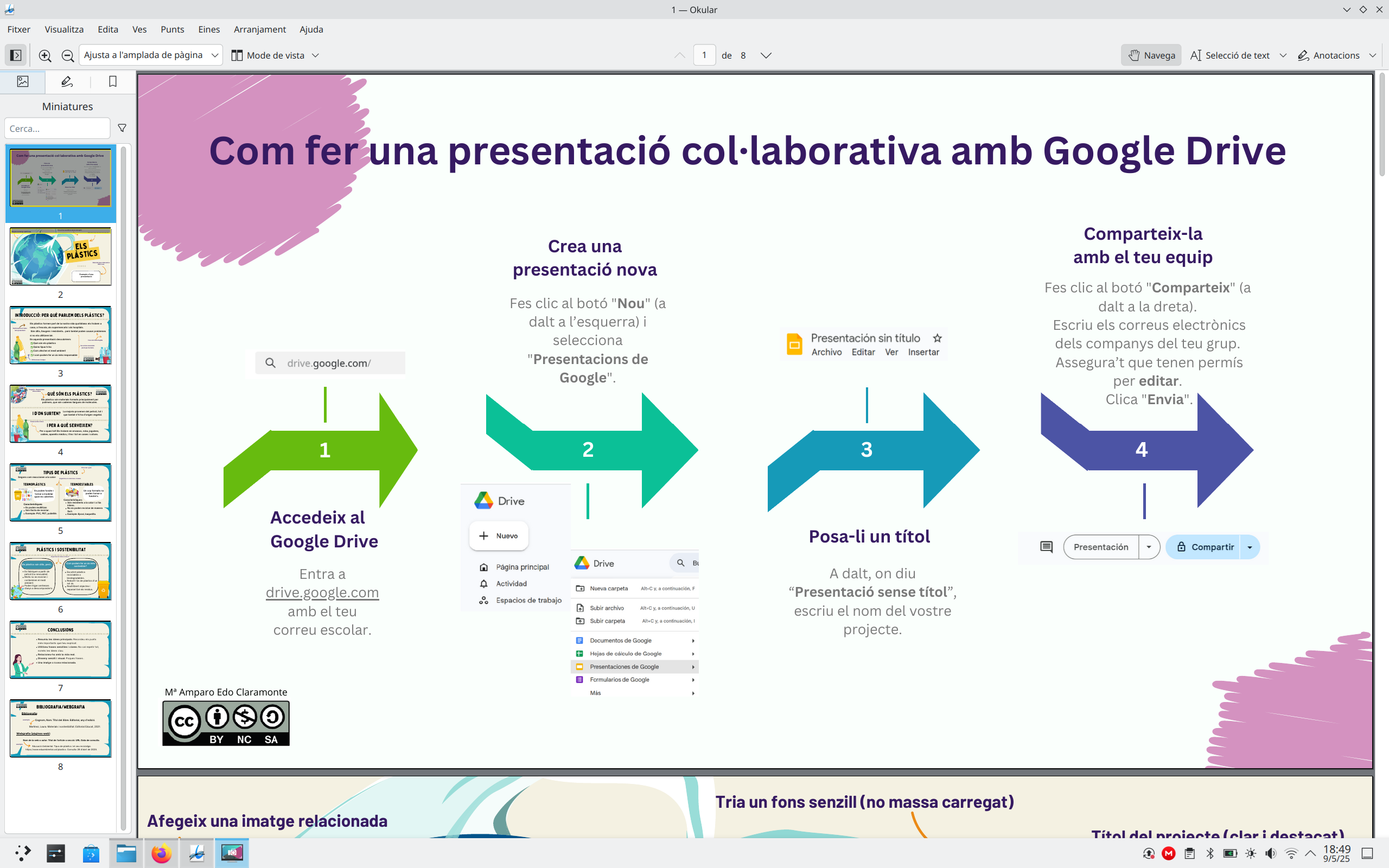Switch to the annotations review sidebar tab

coord(67,81)
